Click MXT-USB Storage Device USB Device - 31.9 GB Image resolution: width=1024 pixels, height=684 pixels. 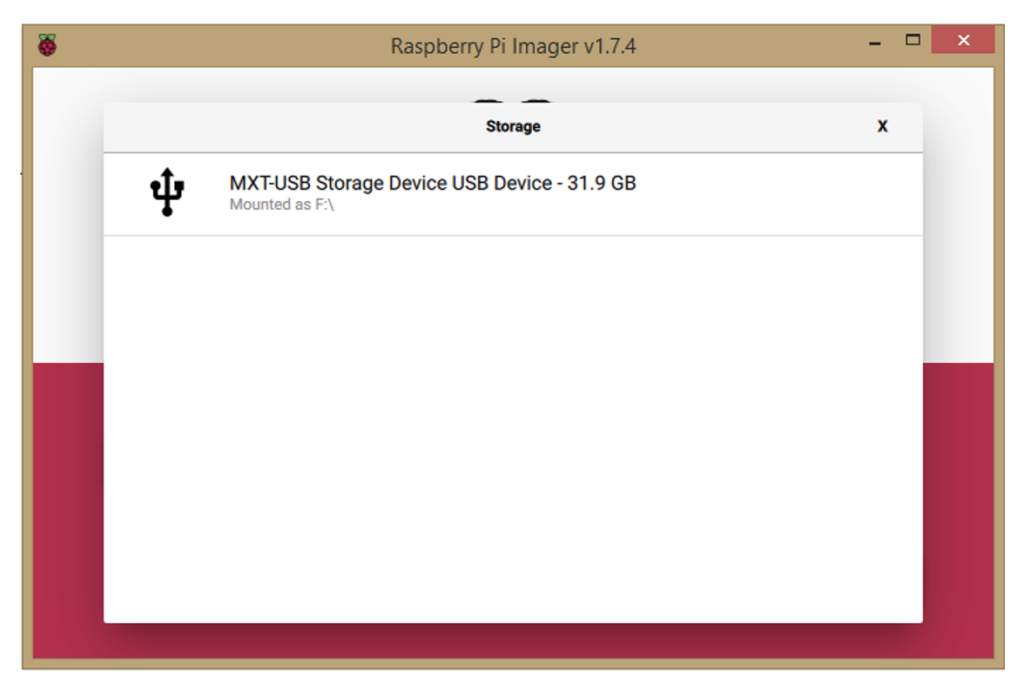point(432,183)
